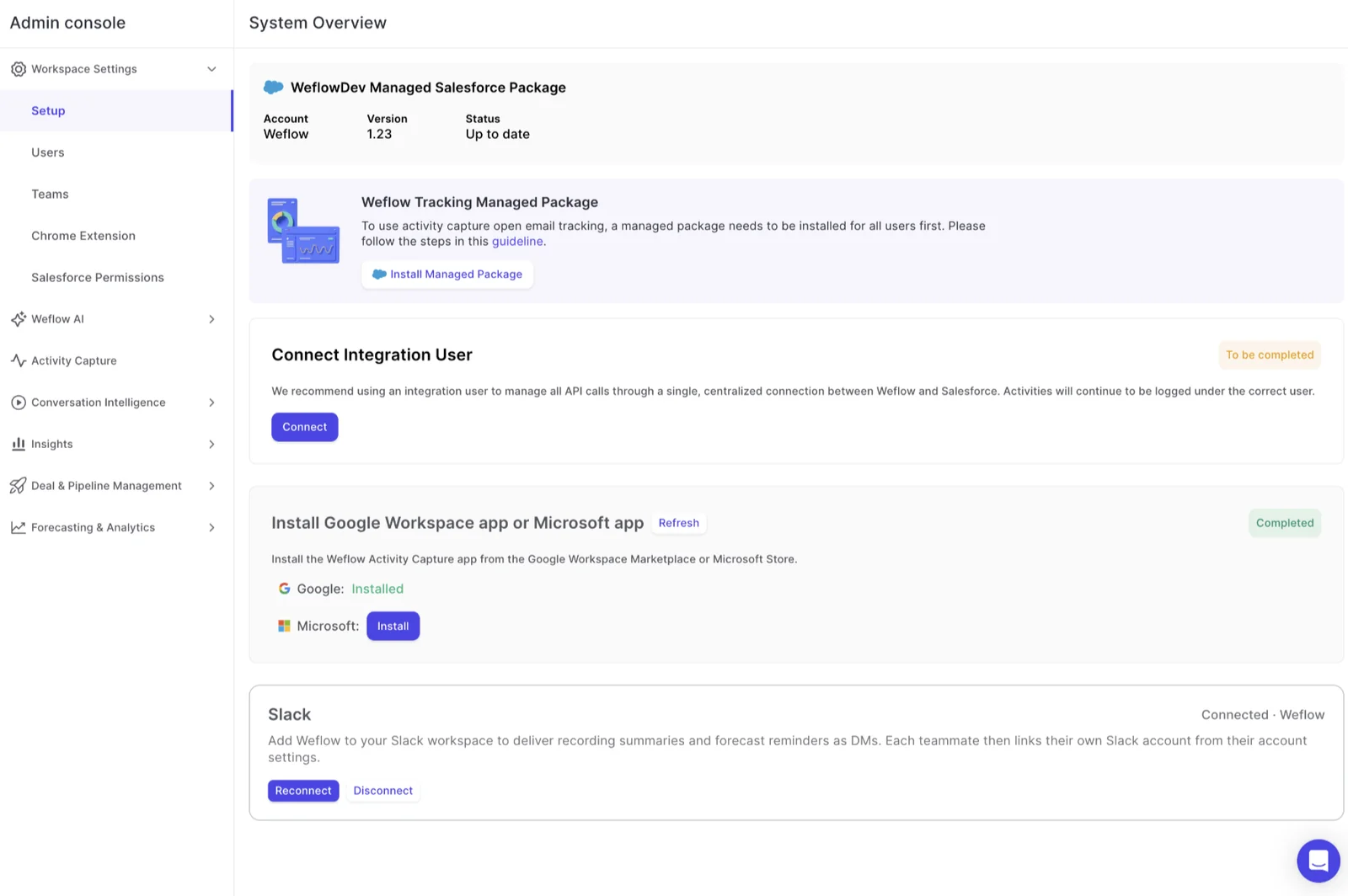Click the Activity Capture pulse icon
The image size is (1348, 896).
(19, 360)
